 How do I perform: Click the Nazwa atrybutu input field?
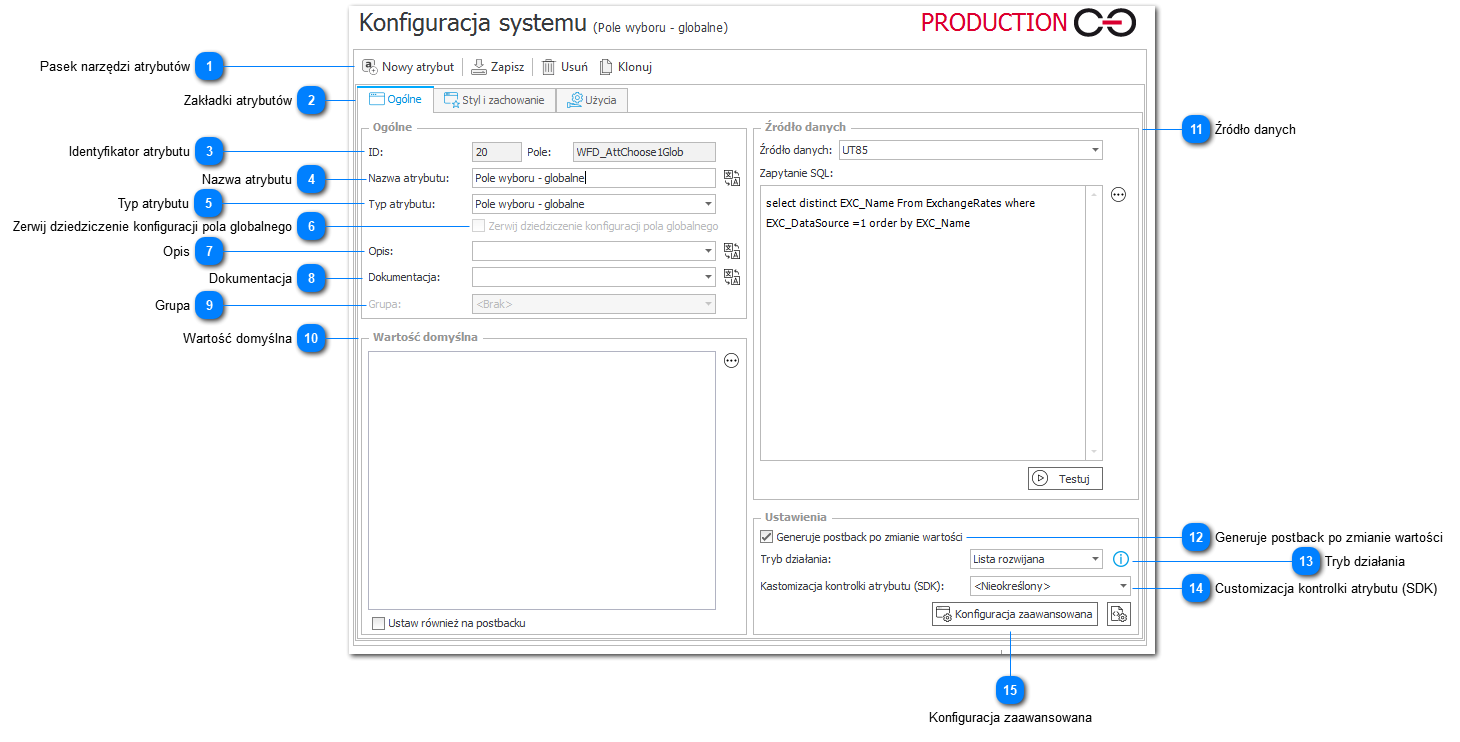pos(593,178)
